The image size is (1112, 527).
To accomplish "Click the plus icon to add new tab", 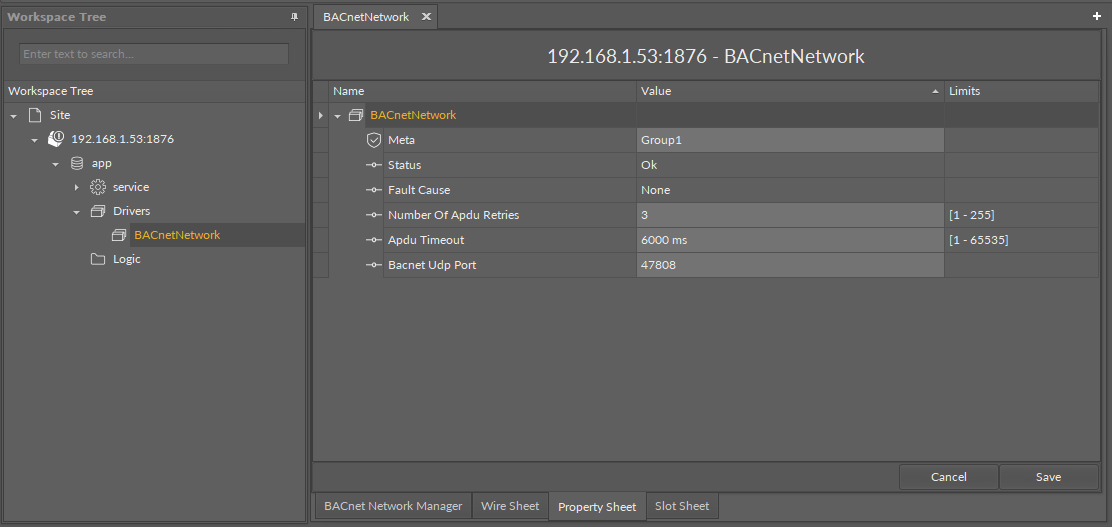I will (x=1097, y=17).
